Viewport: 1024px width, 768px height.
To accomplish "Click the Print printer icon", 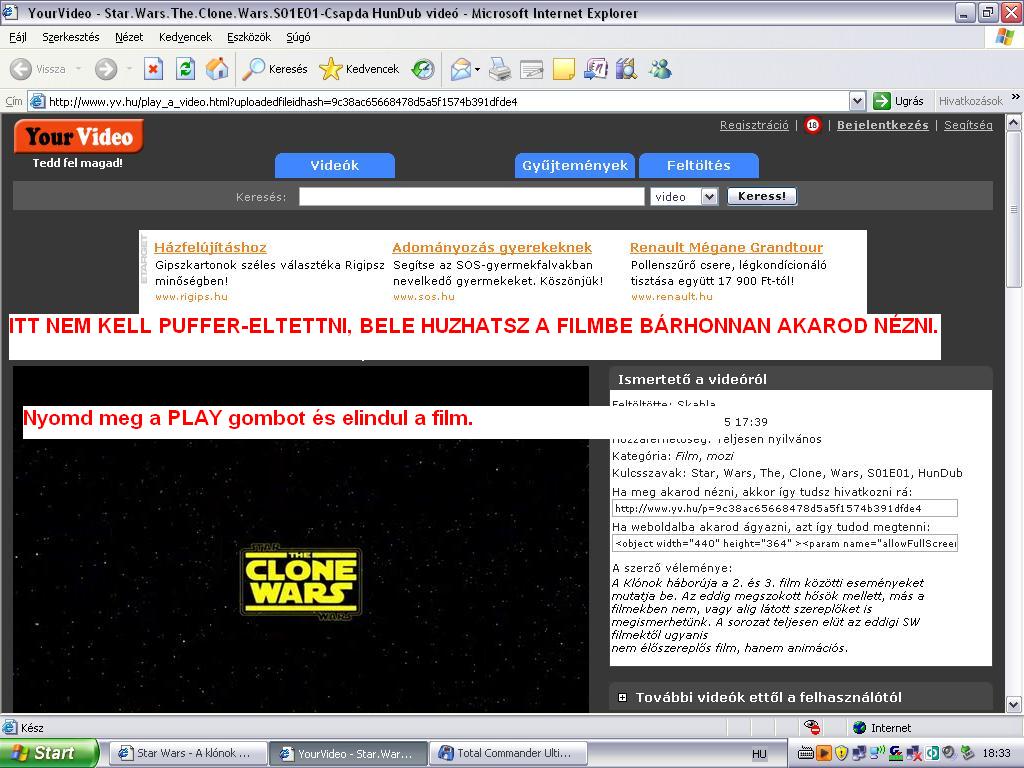I will [500, 69].
